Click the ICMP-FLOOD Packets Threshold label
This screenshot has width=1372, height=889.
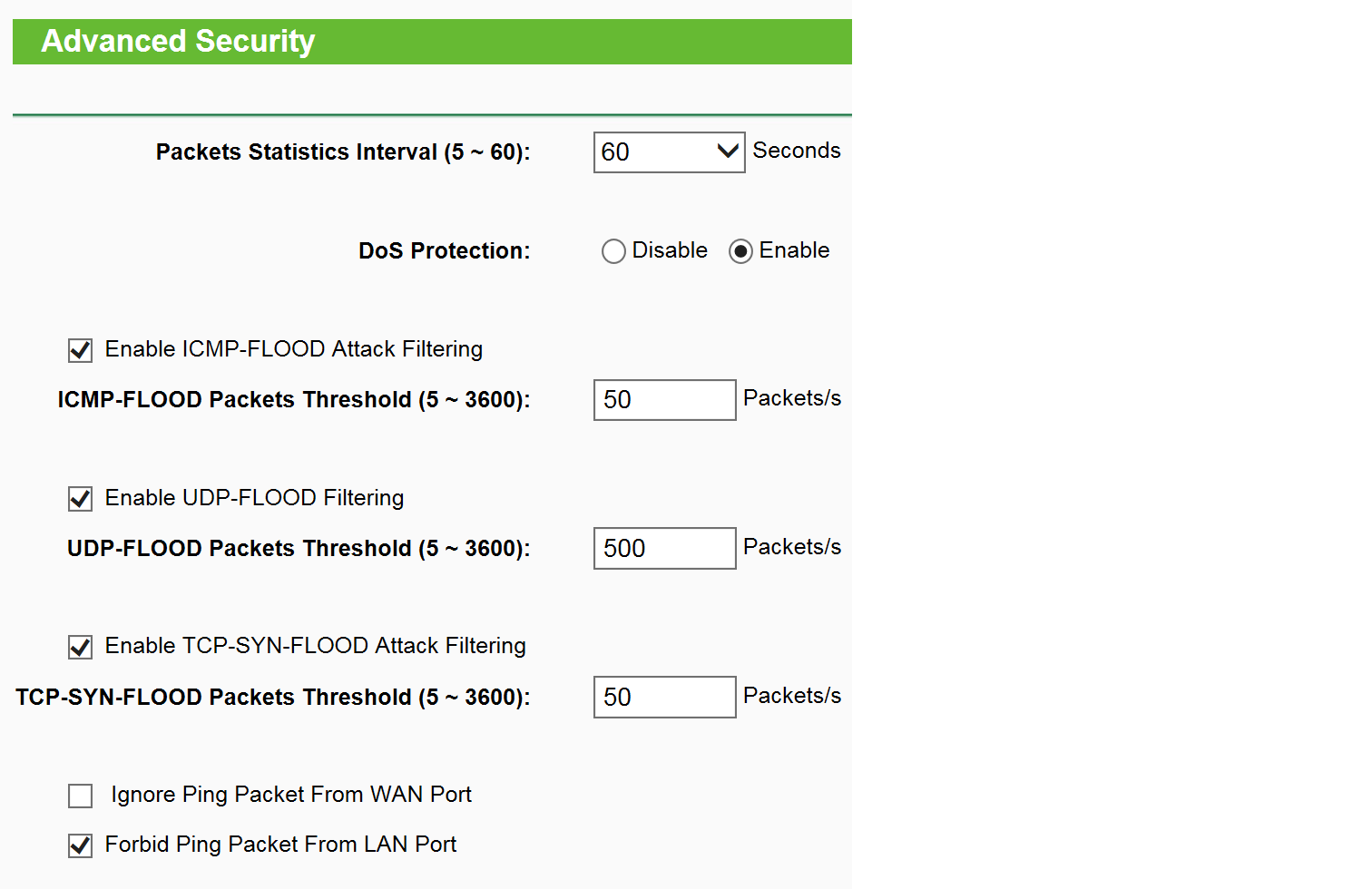(294, 400)
